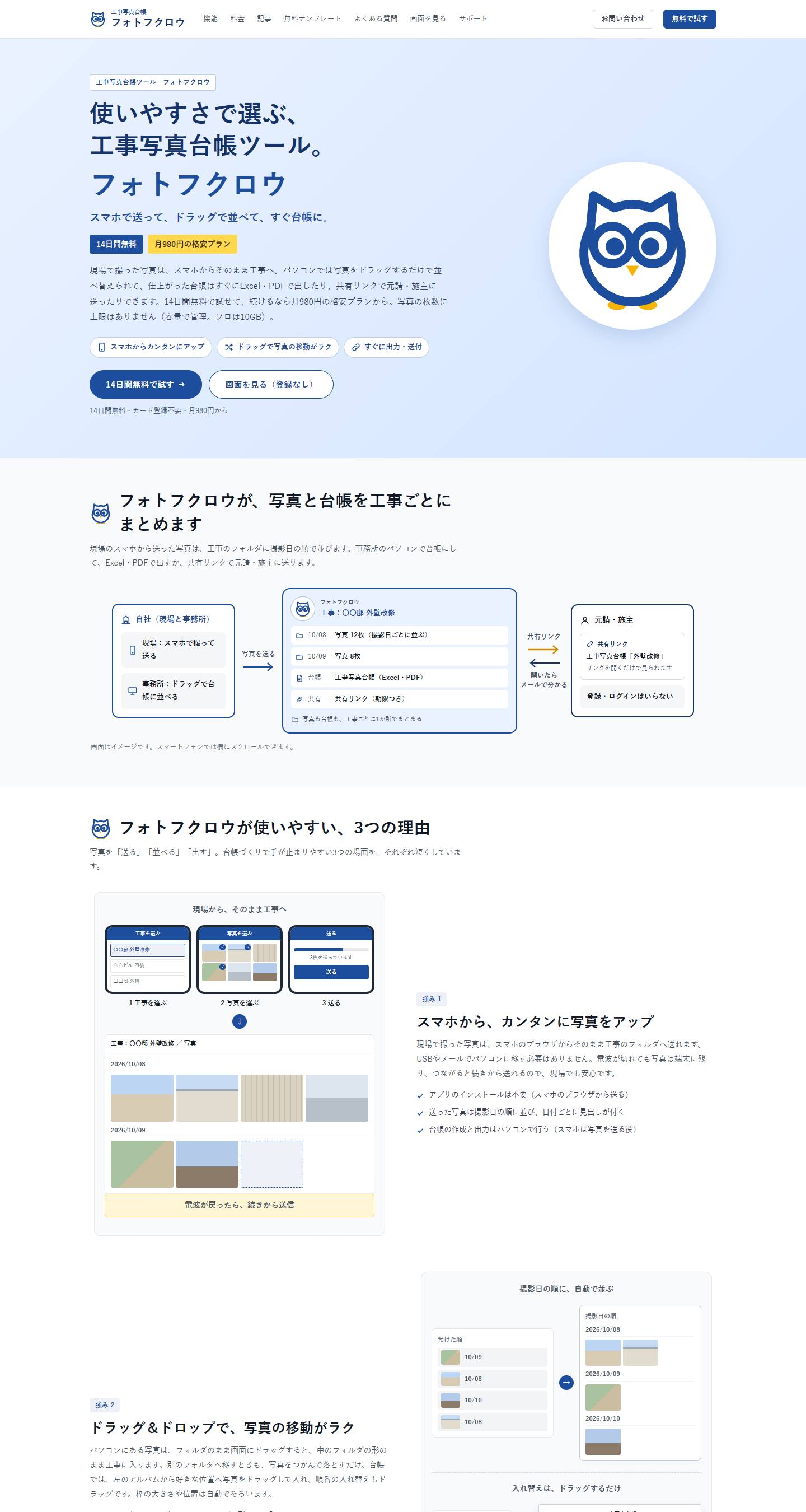Click 10/10 row in 預けた順 list
The width and height of the screenshot is (806, 1512).
click(492, 1401)
